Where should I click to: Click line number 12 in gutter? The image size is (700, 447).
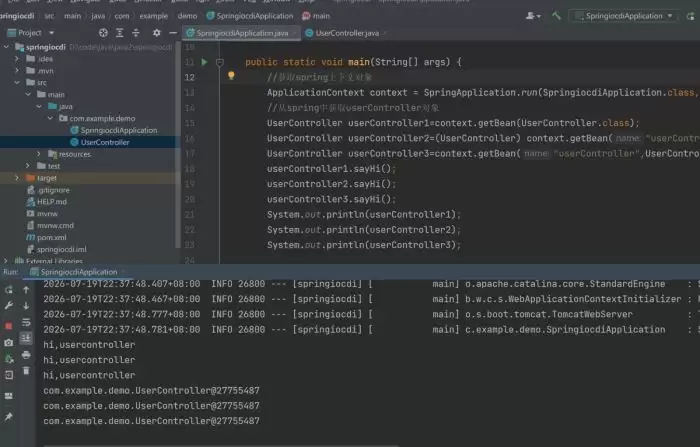point(190,77)
